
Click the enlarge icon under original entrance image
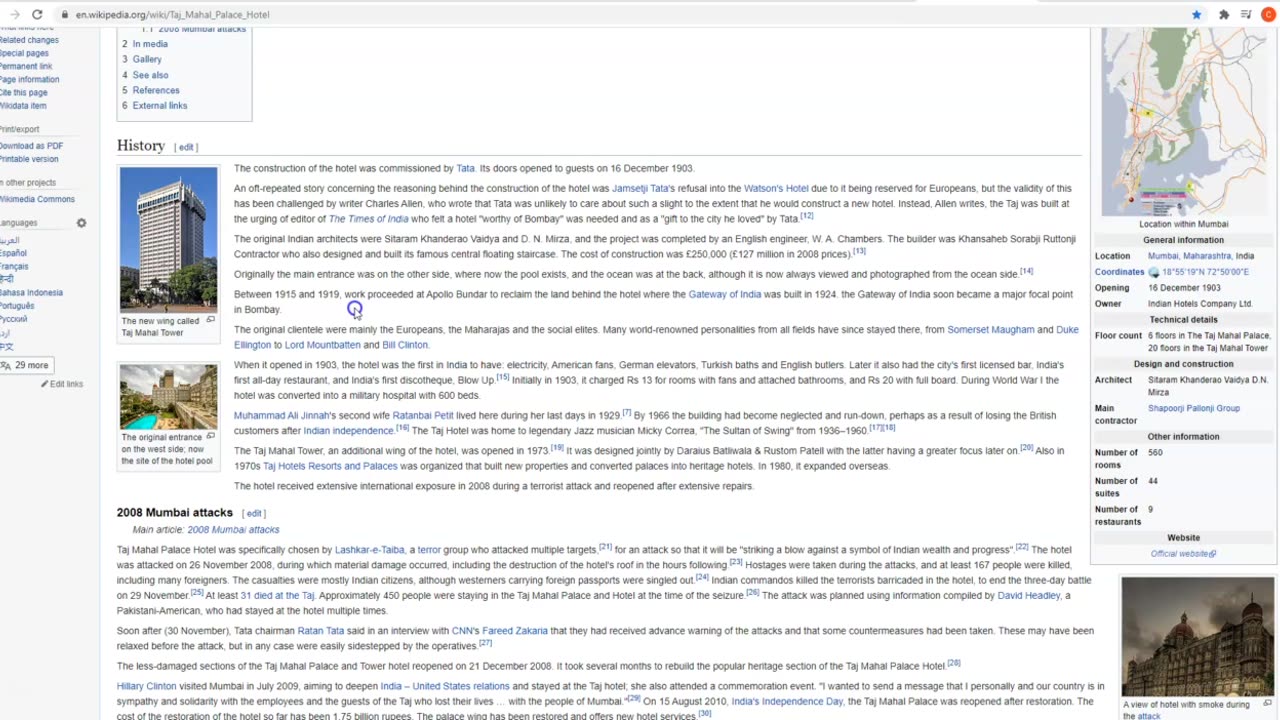click(x=210, y=437)
